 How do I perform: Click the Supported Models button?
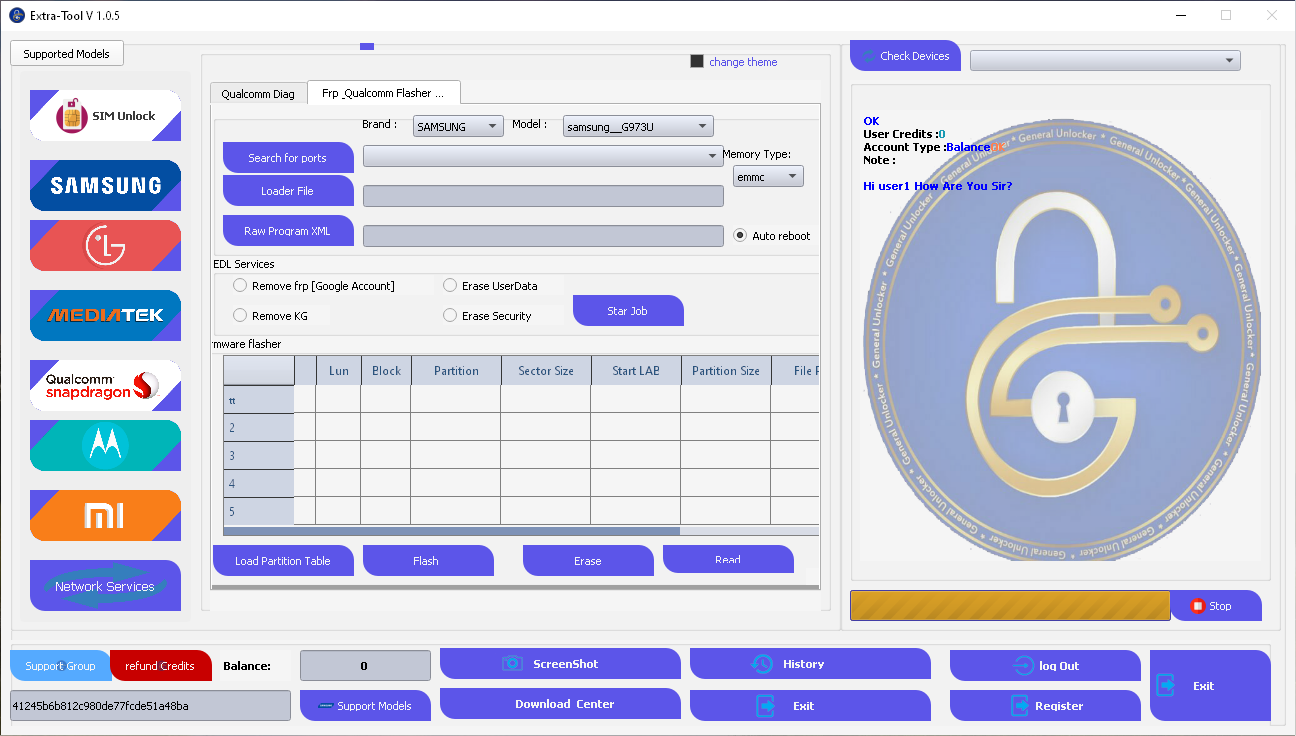pyautogui.click(x=67, y=54)
